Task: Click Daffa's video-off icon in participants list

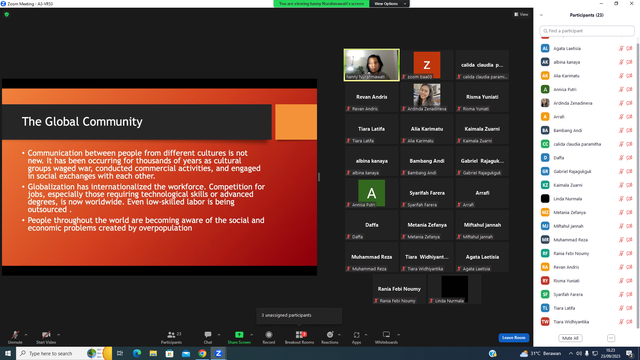Action: [629, 158]
